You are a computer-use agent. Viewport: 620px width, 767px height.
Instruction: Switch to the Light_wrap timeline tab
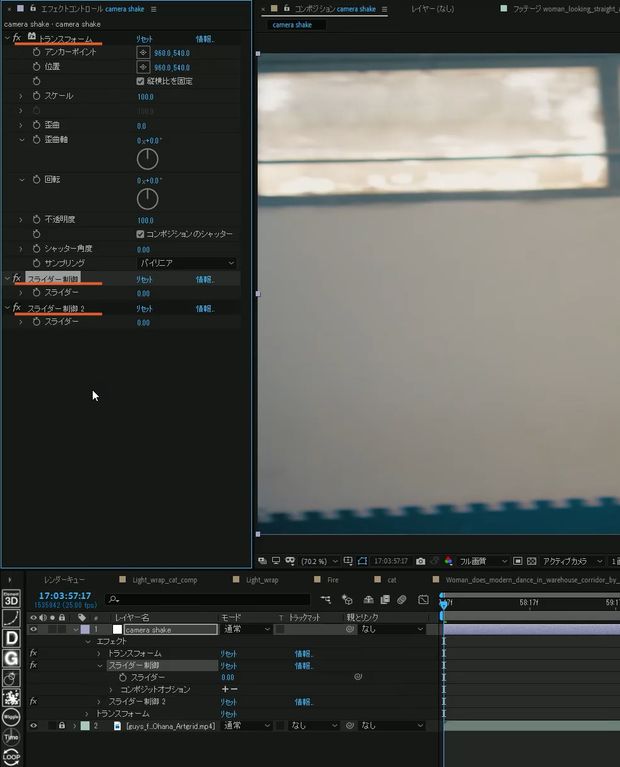tap(262, 580)
